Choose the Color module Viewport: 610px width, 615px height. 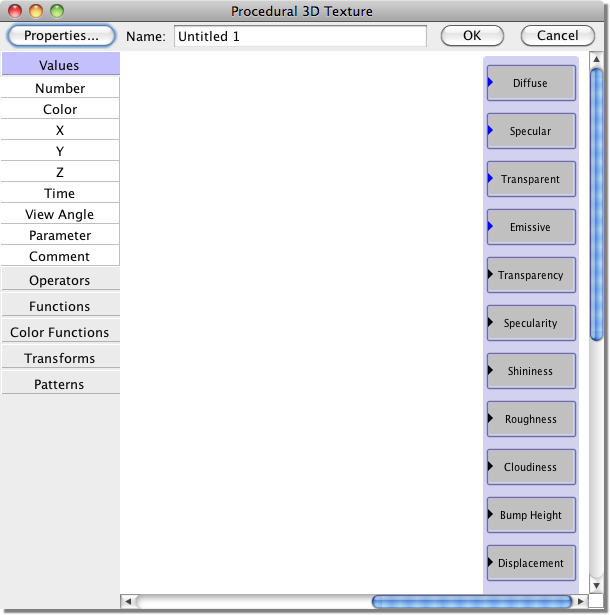click(60, 109)
